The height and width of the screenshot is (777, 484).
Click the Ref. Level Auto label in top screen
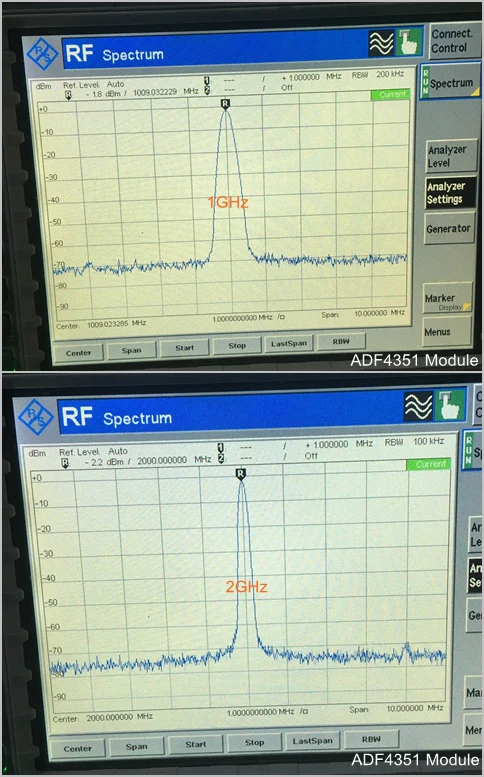[94, 84]
